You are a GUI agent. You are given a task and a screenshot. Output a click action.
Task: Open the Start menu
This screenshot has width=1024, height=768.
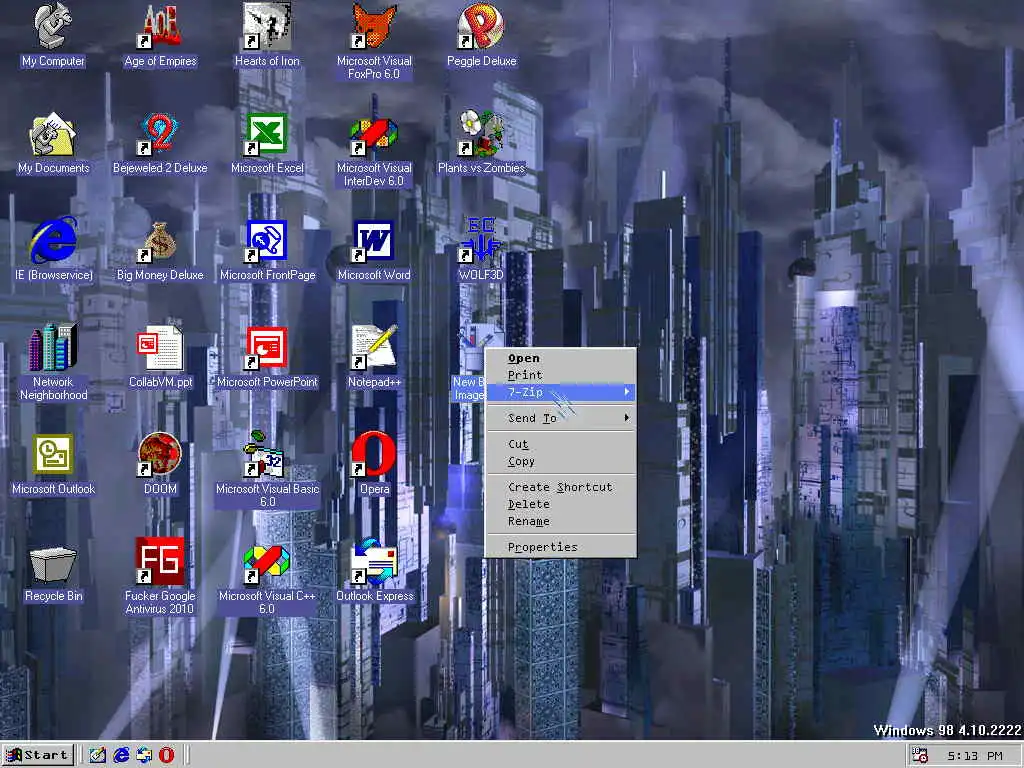[38, 756]
